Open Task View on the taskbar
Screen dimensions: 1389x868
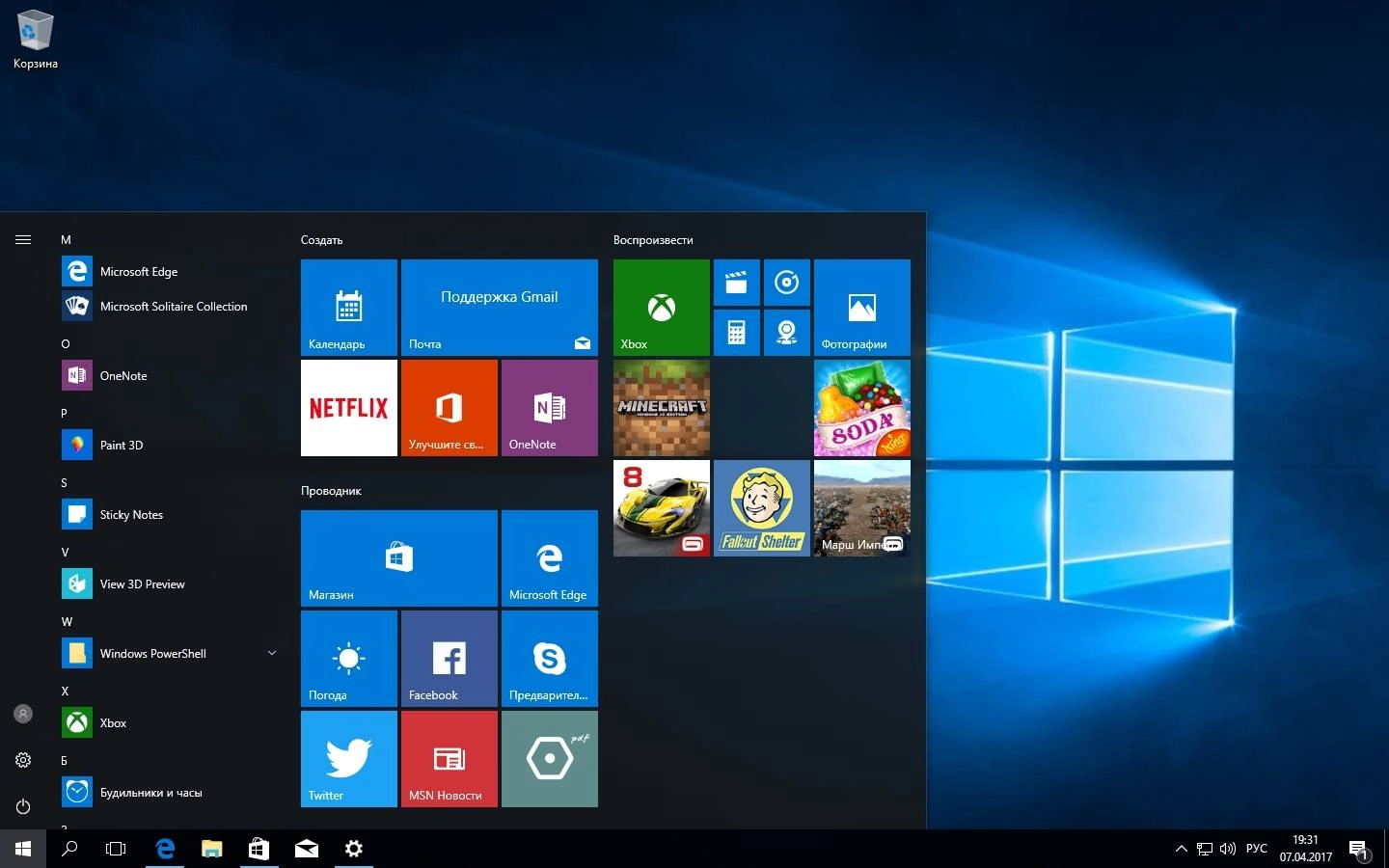116,849
